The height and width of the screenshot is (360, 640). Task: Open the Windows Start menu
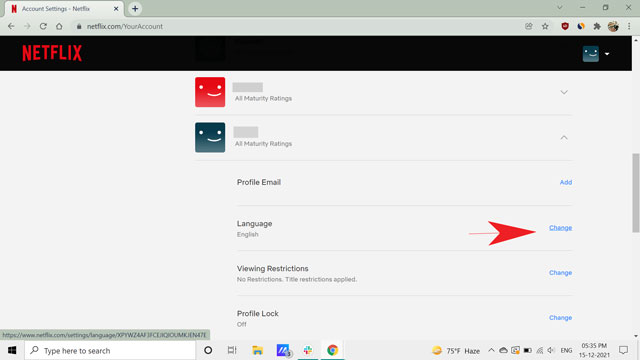(x=12, y=350)
